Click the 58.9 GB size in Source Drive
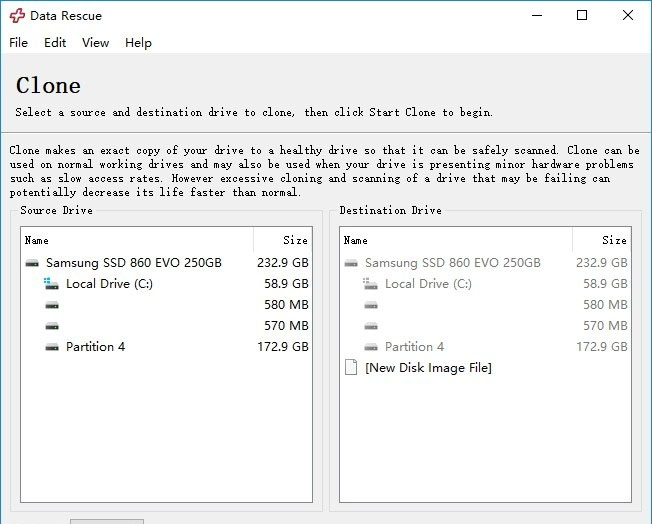The height and width of the screenshot is (524, 652). 286,284
